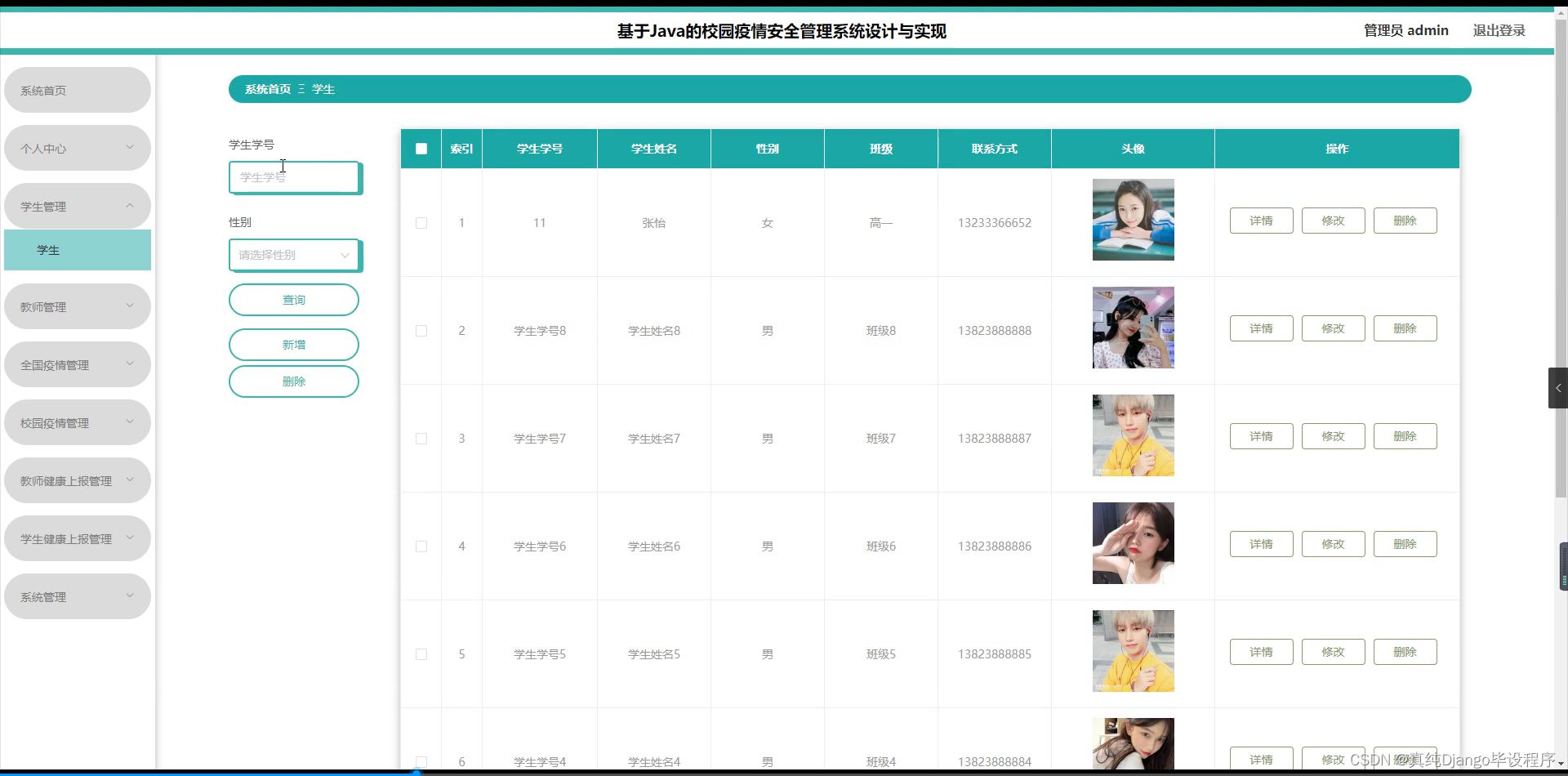This screenshot has height=776, width=1568.
Task: Click 修改 for 学生姓名8
Action: click(1334, 328)
